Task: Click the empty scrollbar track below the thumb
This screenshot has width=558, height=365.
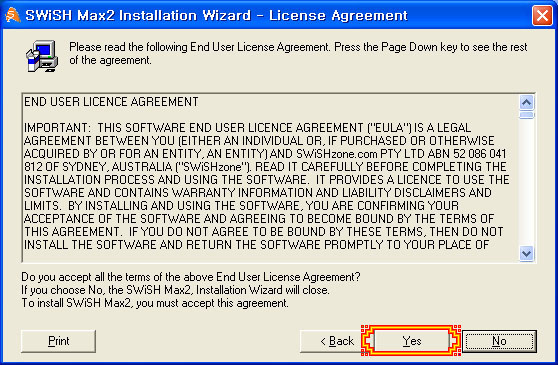Action: (x=526, y=182)
